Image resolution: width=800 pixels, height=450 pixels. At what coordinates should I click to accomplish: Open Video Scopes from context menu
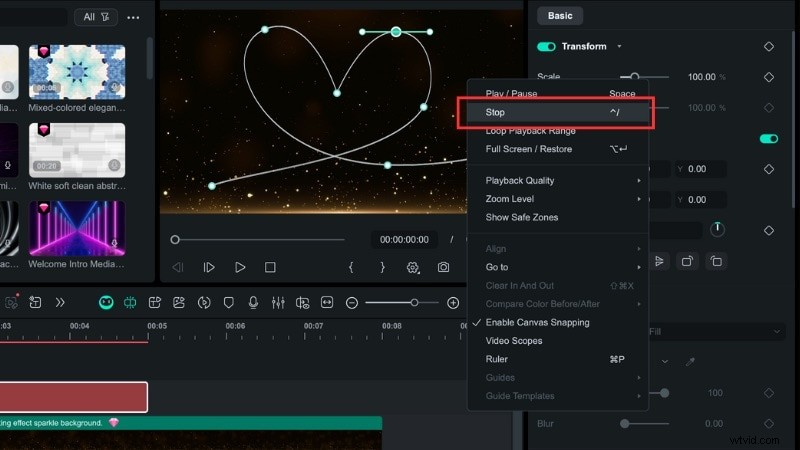[557, 341]
